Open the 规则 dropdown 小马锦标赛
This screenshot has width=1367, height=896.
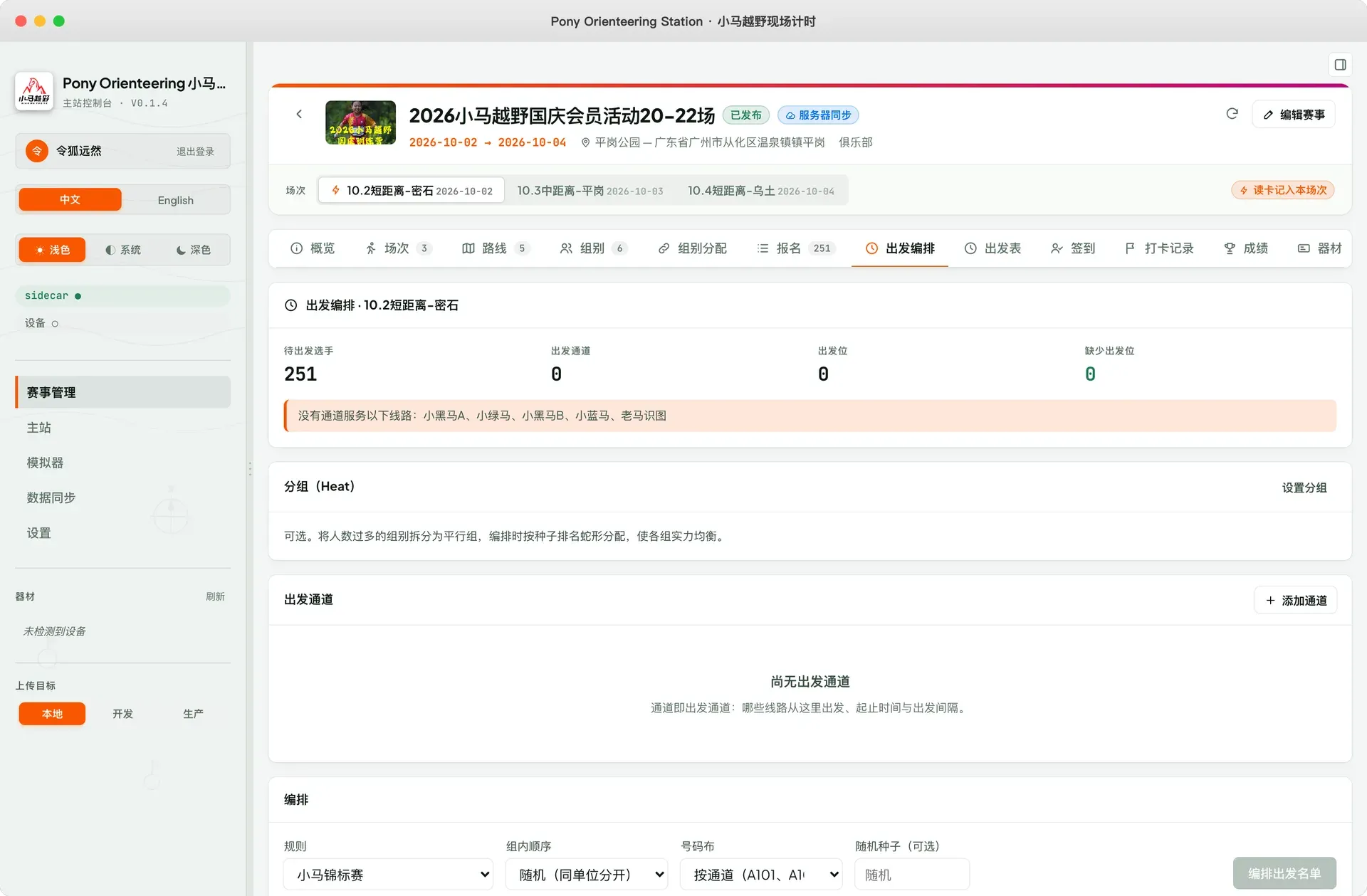point(389,875)
